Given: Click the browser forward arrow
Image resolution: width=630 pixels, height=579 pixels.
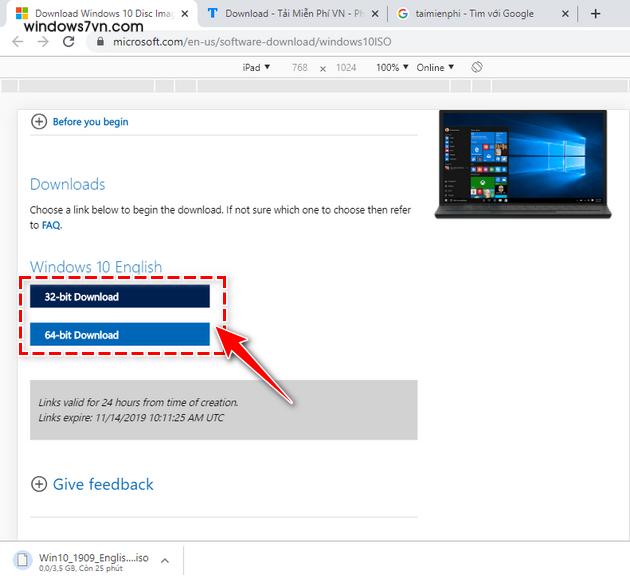Looking at the screenshot, I should (x=43, y=42).
